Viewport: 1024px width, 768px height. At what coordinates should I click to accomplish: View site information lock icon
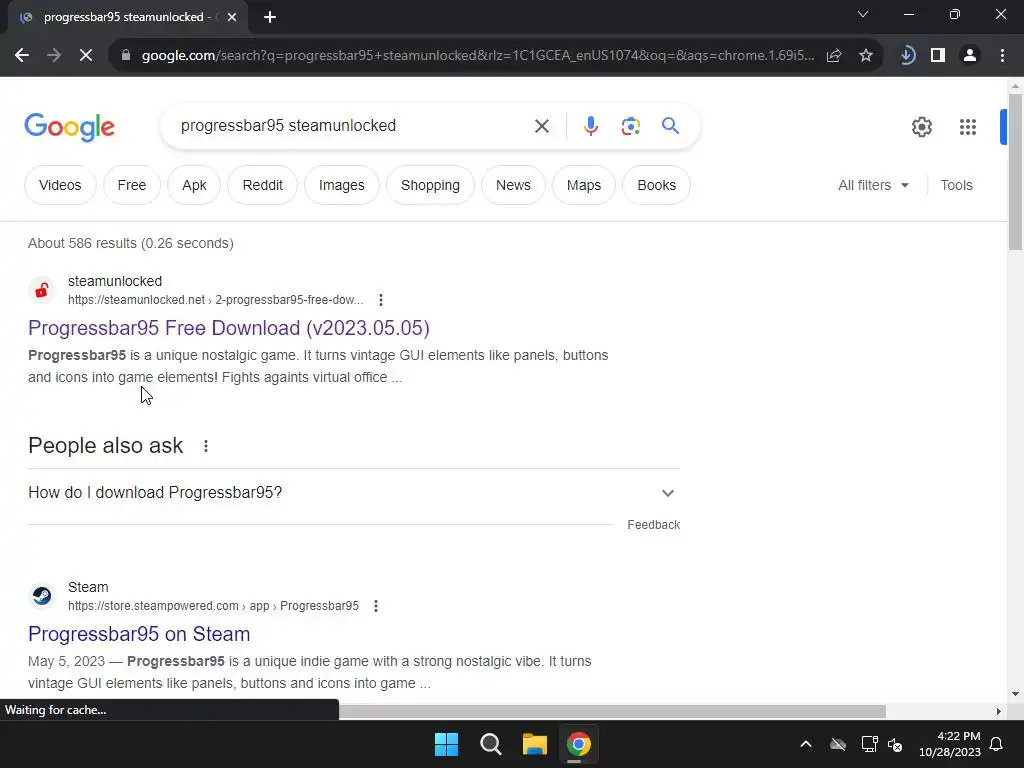[126, 56]
